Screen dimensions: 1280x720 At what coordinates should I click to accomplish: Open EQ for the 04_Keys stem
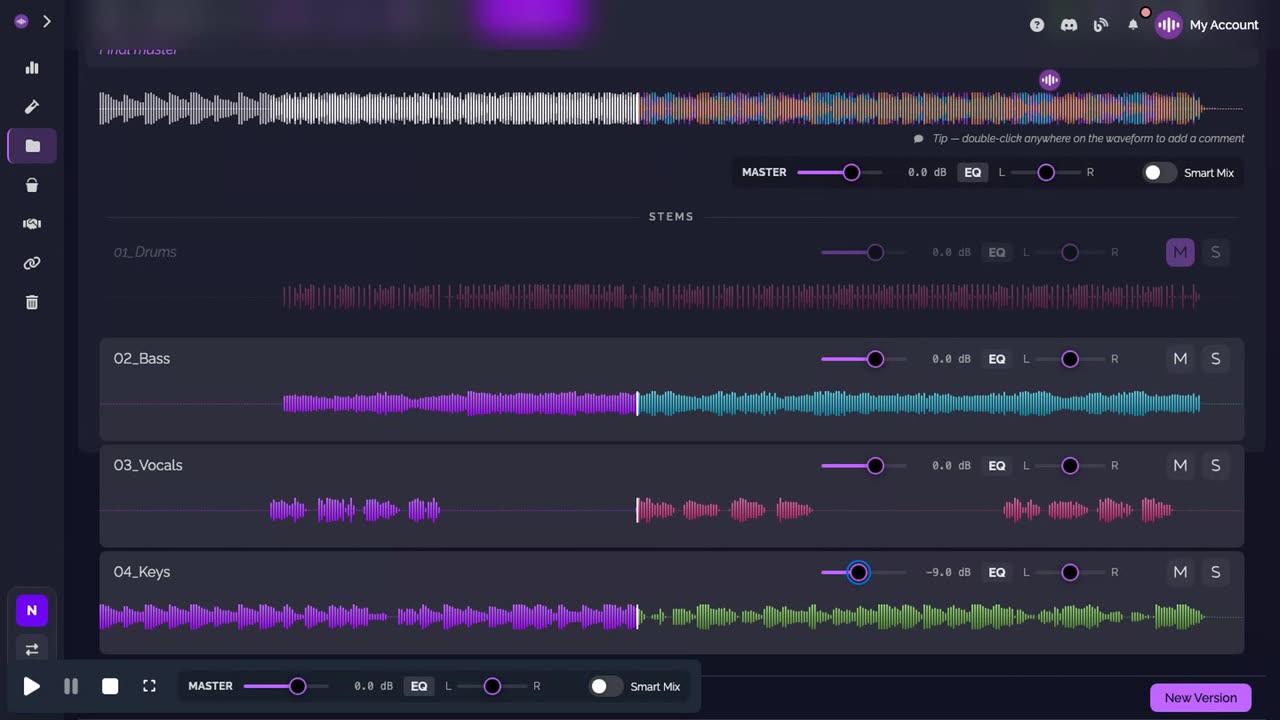click(997, 572)
